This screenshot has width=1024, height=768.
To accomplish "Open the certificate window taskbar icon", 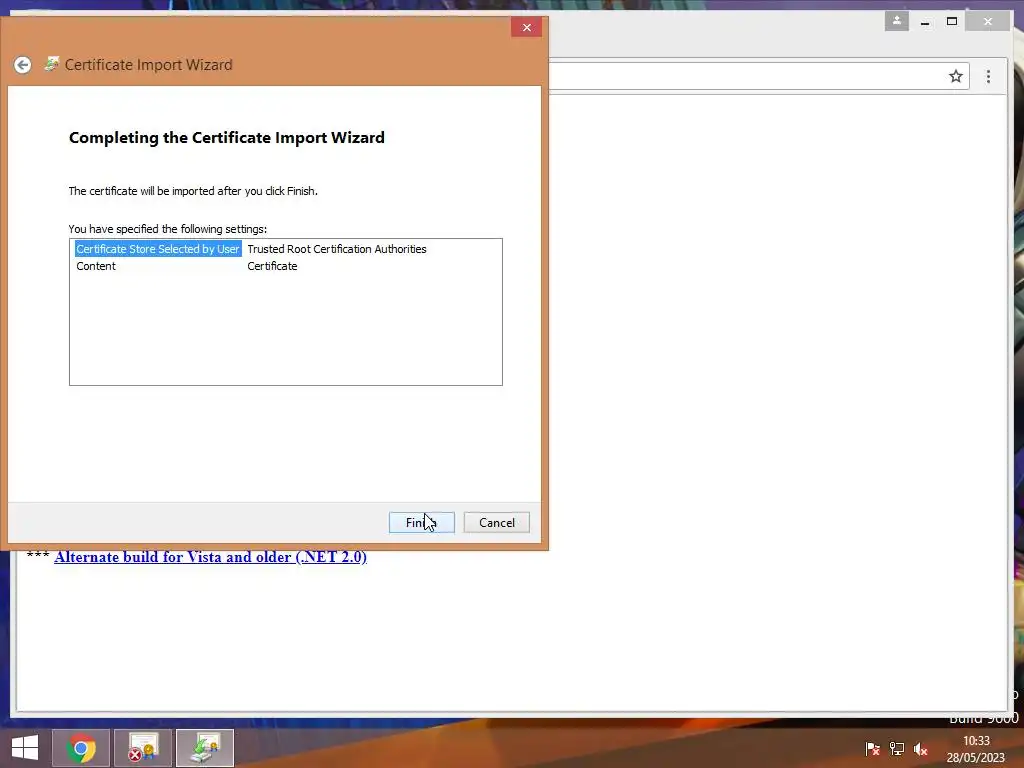I will [143, 748].
